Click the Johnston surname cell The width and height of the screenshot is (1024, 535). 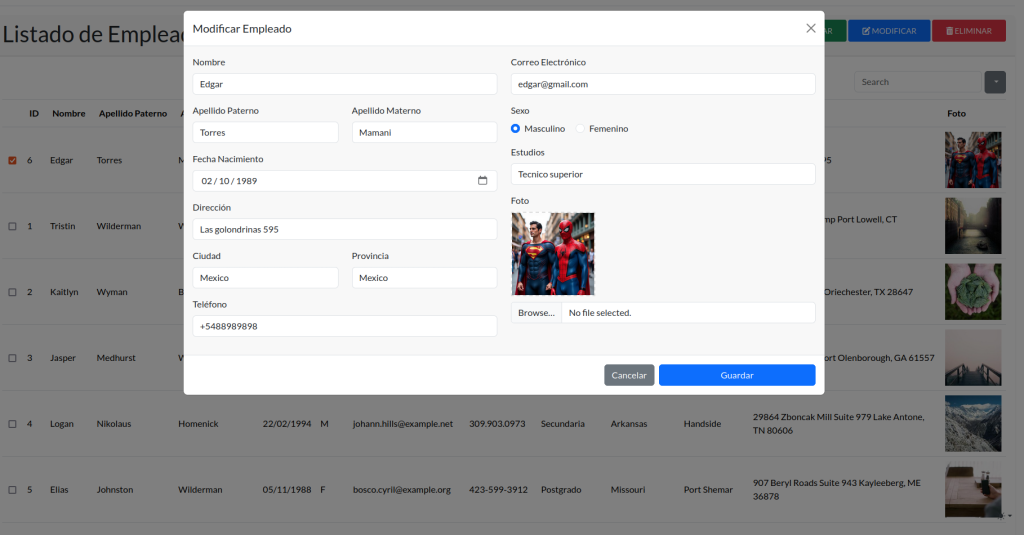point(115,490)
